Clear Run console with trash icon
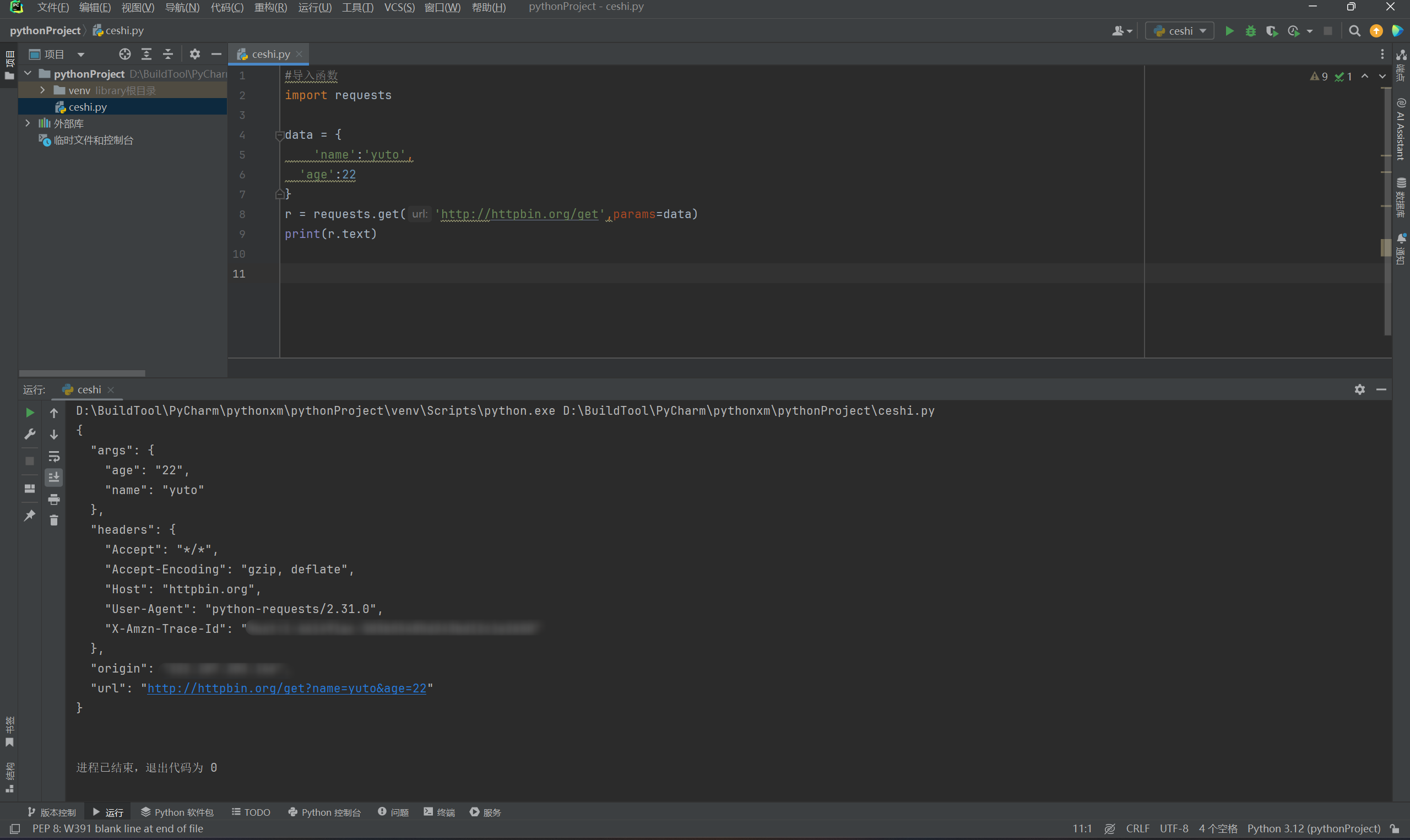This screenshot has width=1410, height=840. point(54,520)
